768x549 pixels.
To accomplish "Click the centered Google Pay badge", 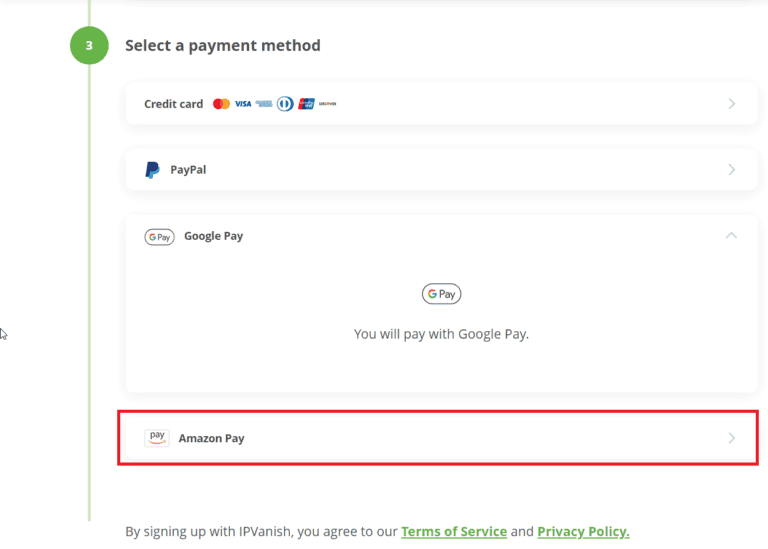I will (x=441, y=294).
